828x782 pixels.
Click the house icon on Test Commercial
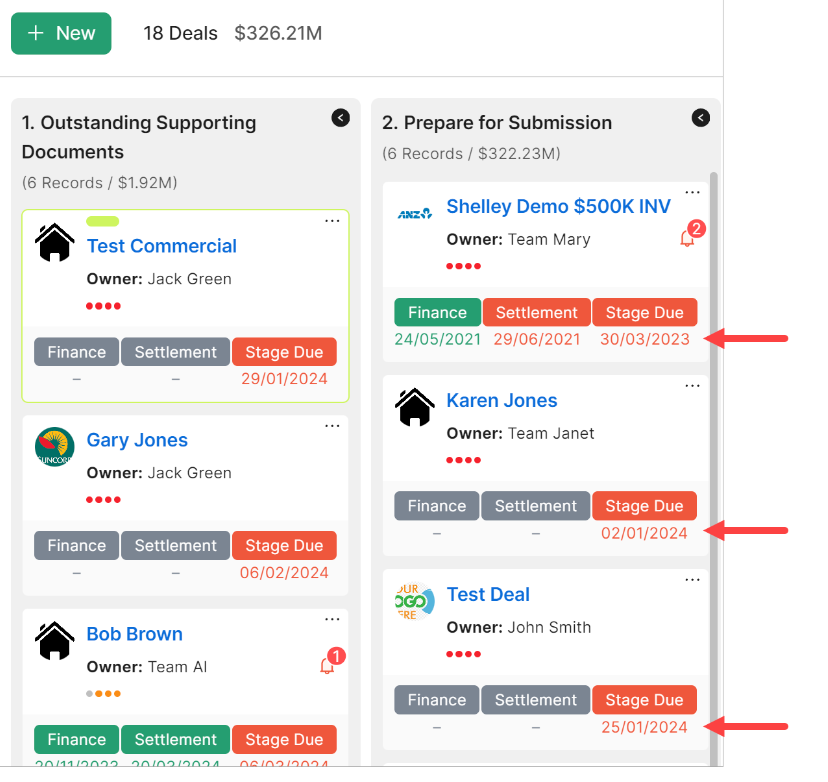pos(55,242)
